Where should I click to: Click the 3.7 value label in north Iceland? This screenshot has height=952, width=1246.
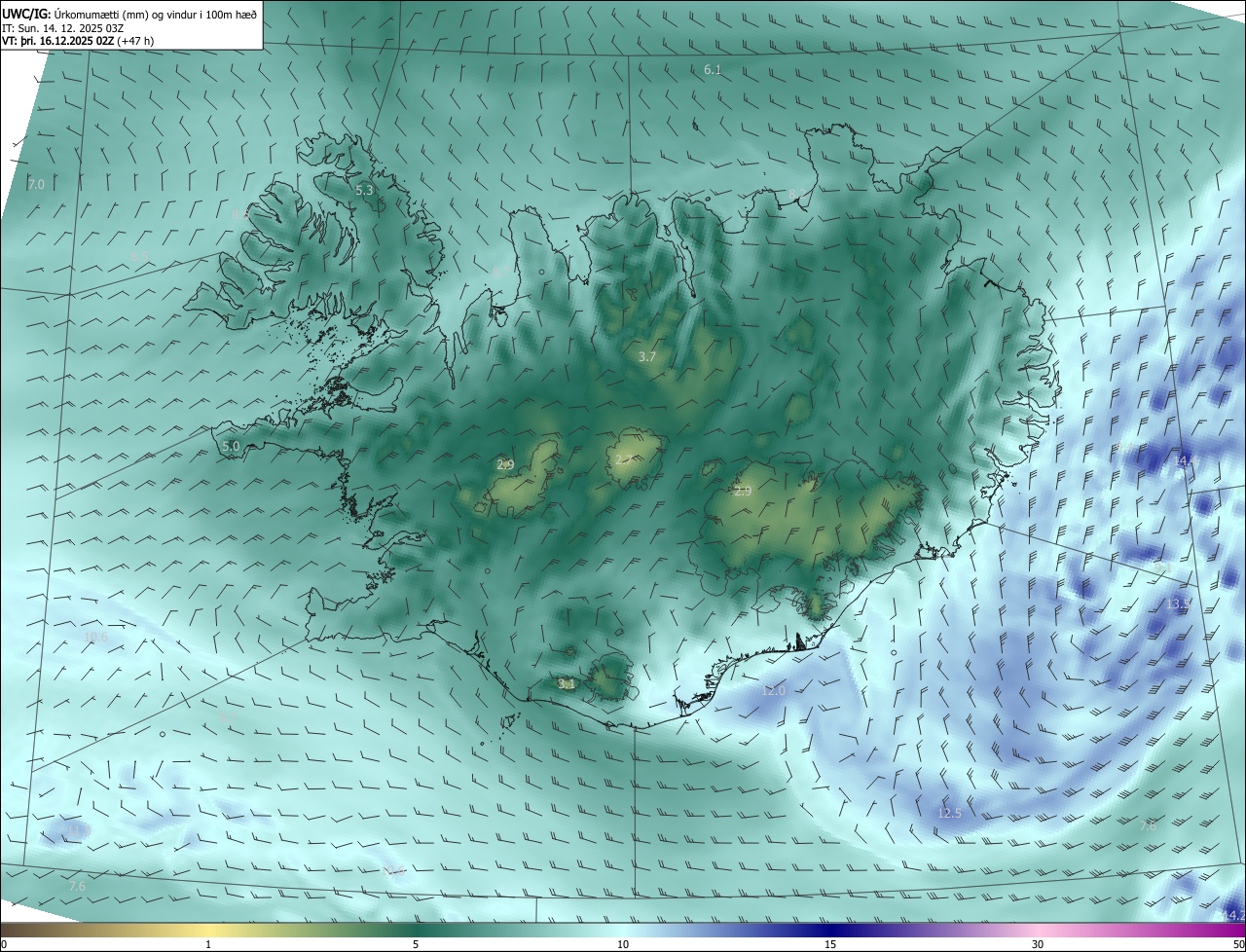coord(646,357)
